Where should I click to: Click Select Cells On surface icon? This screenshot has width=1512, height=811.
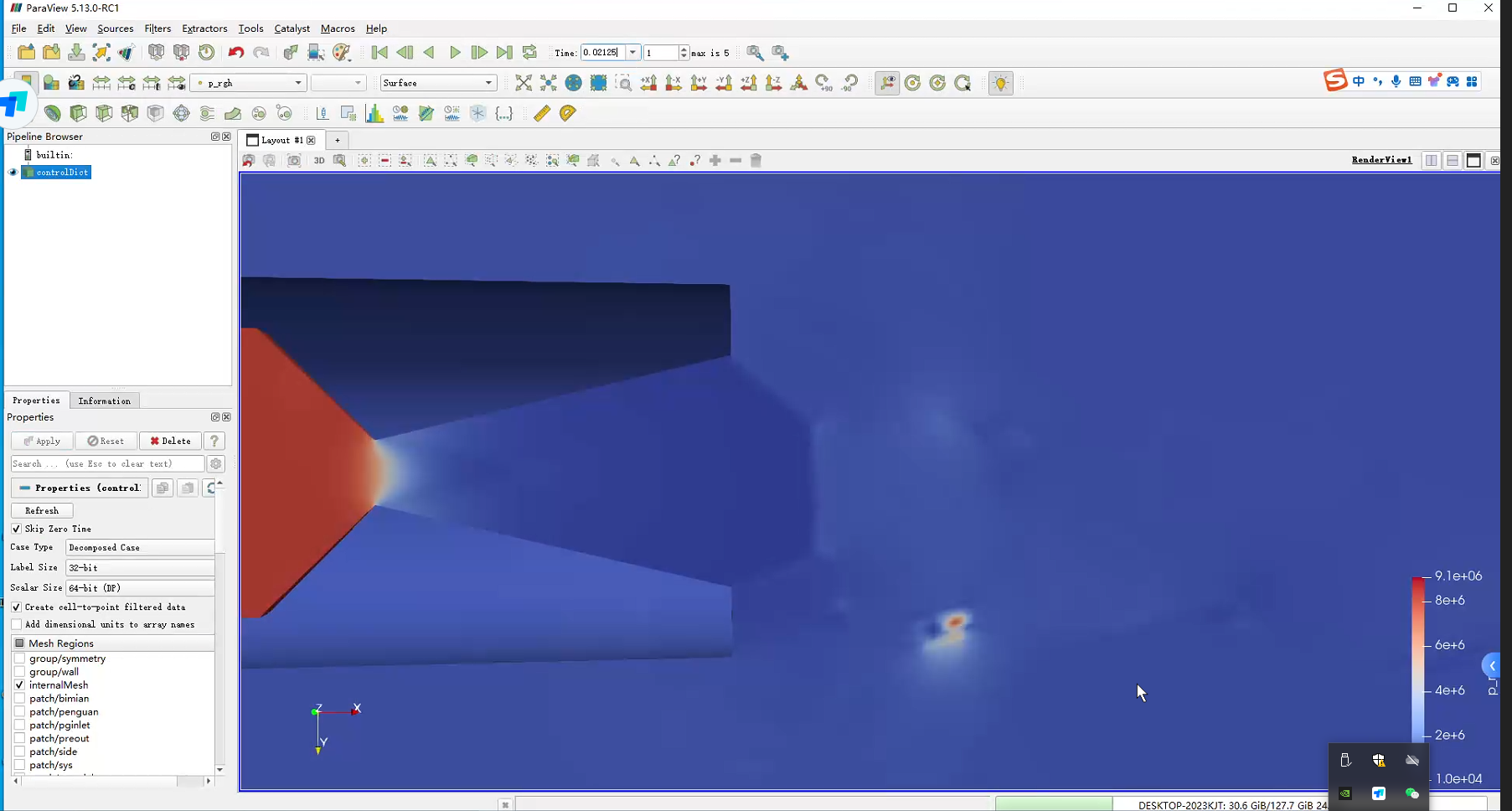point(430,161)
